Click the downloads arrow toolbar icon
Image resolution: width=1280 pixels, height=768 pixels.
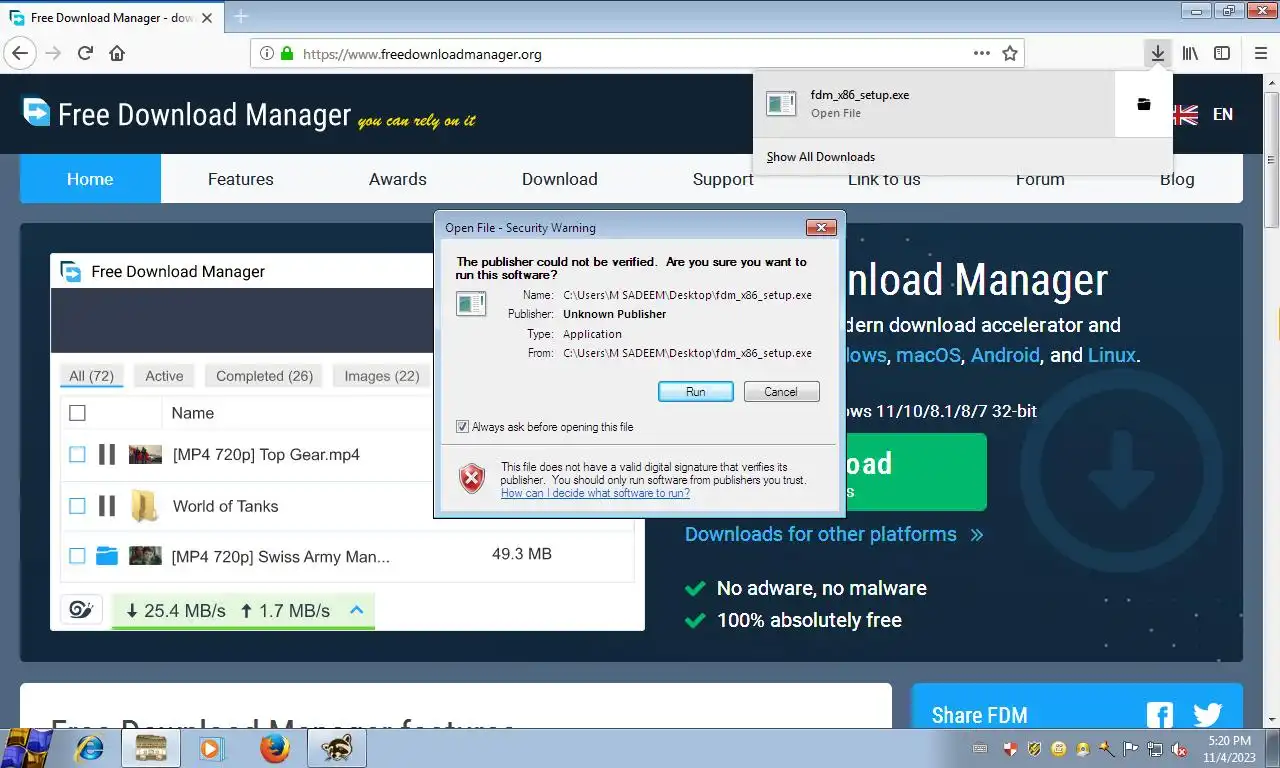click(1157, 53)
